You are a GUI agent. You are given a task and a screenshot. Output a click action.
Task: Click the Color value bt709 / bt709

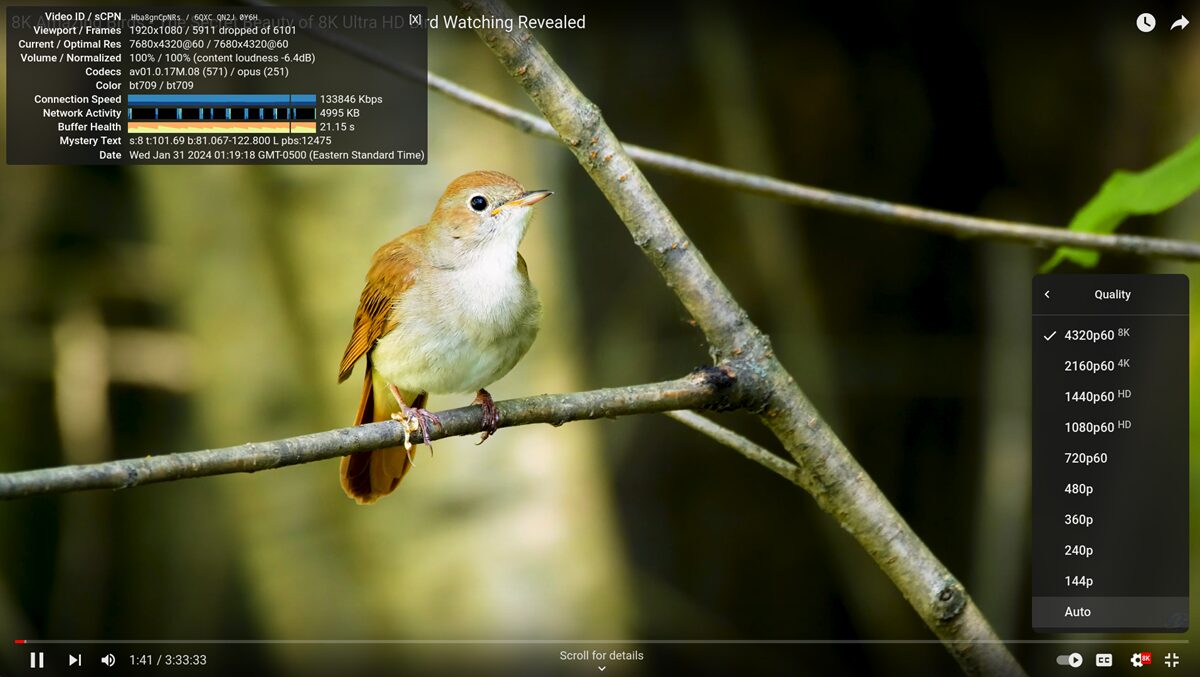pos(161,86)
